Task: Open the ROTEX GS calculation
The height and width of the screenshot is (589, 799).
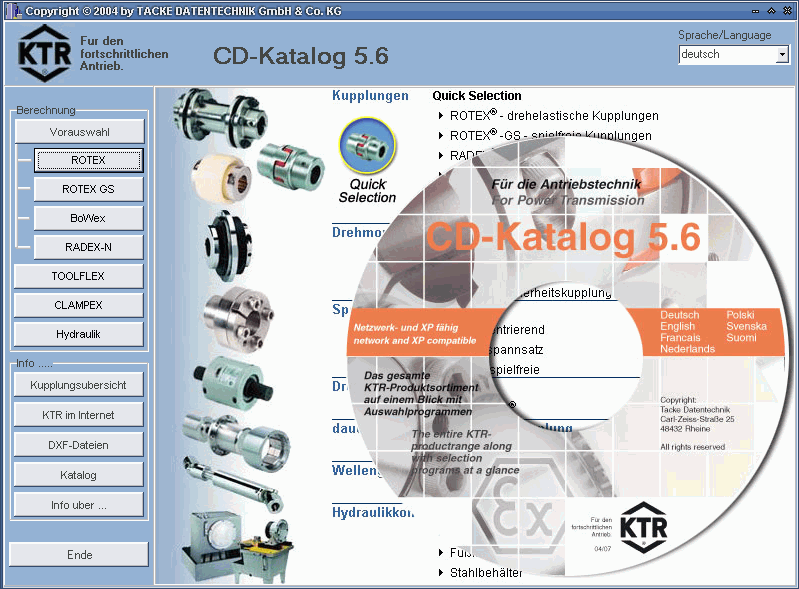Action: pyautogui.click(x=89, y=190)
